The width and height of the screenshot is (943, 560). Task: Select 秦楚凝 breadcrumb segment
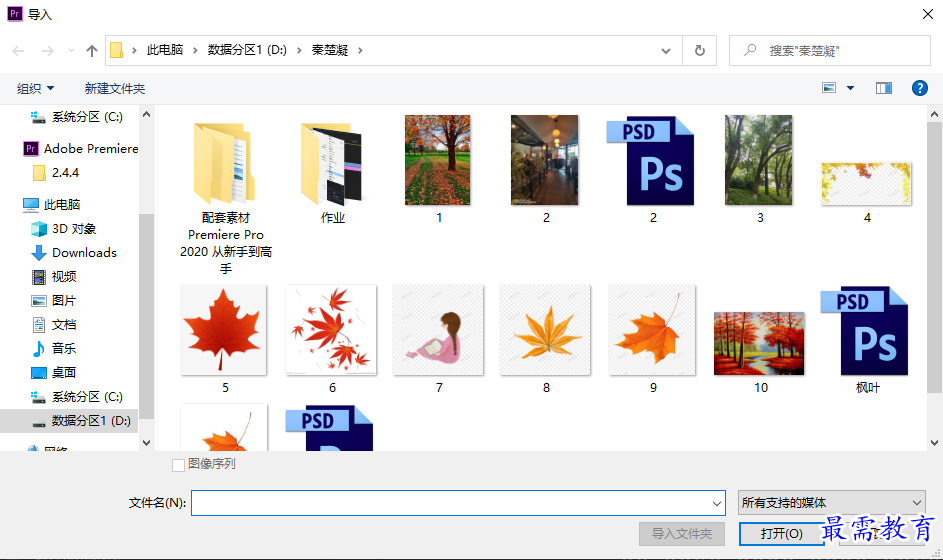coord(330,50)
